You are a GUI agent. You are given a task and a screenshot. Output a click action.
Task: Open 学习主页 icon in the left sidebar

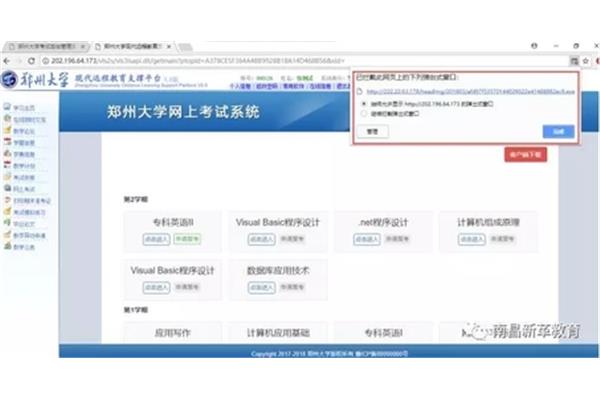coord(7,107)
